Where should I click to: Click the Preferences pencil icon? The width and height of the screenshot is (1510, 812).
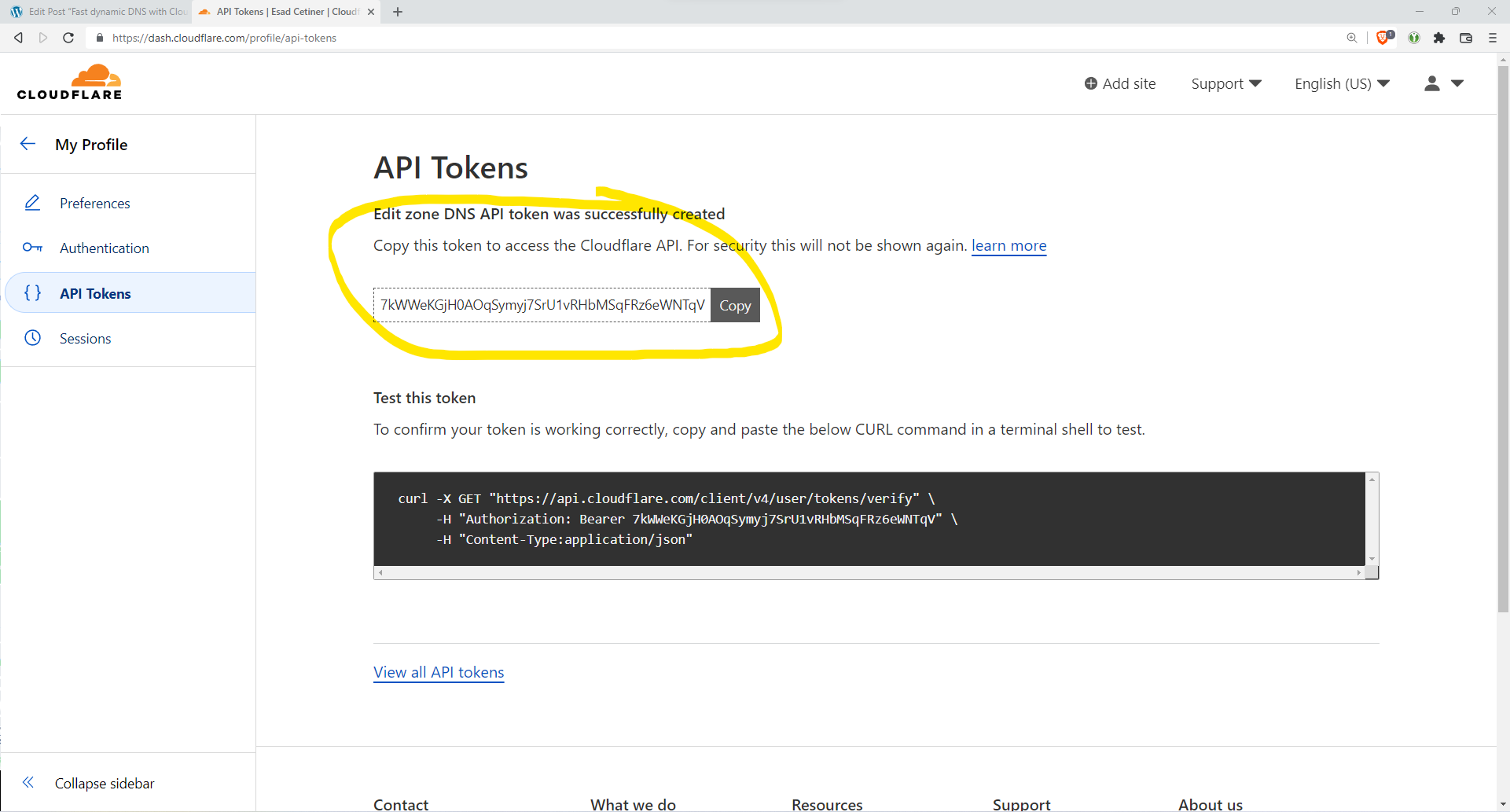click(x=32, y=203)
